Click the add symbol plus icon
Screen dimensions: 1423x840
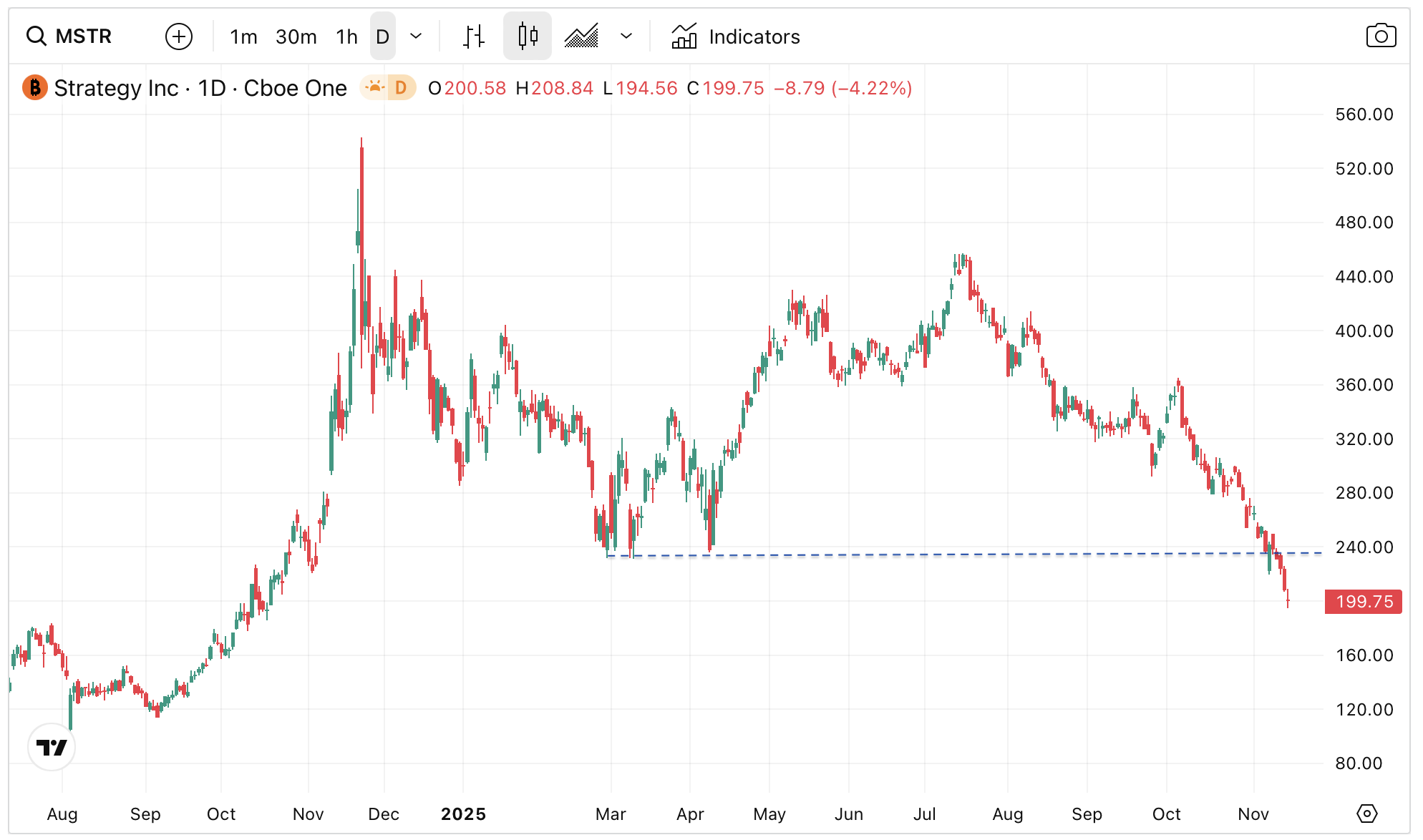[179, 36]
